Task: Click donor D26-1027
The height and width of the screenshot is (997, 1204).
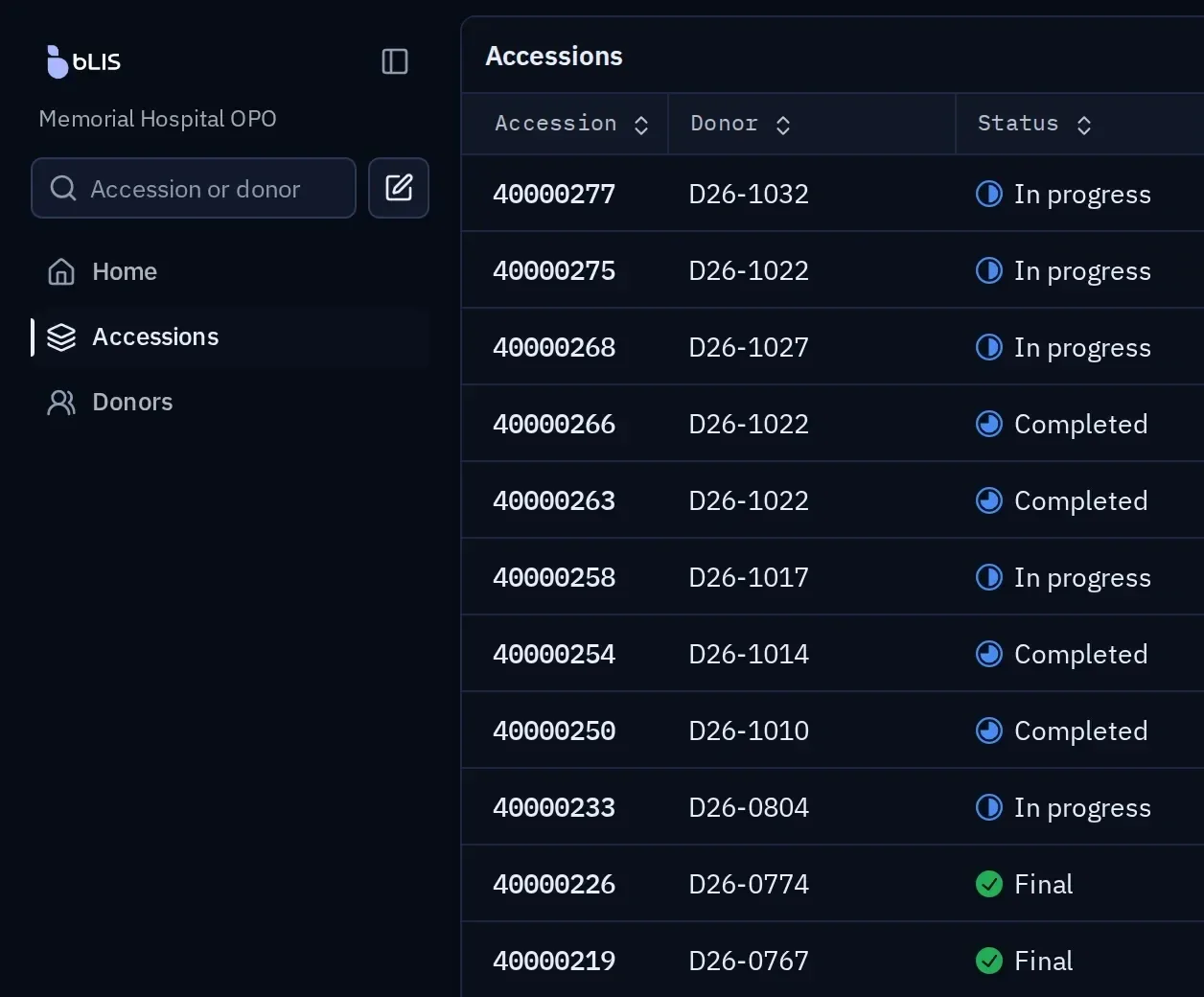Action: pyautogui.click(x=749, y=347)
